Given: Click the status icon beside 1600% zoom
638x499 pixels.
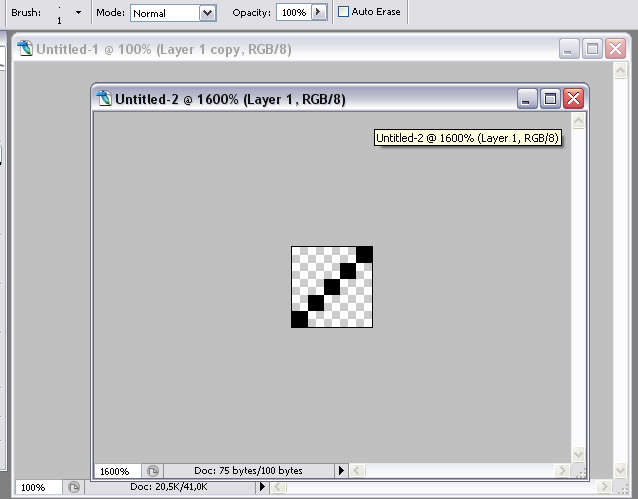Looking at the screenshot, I should 153,471.
